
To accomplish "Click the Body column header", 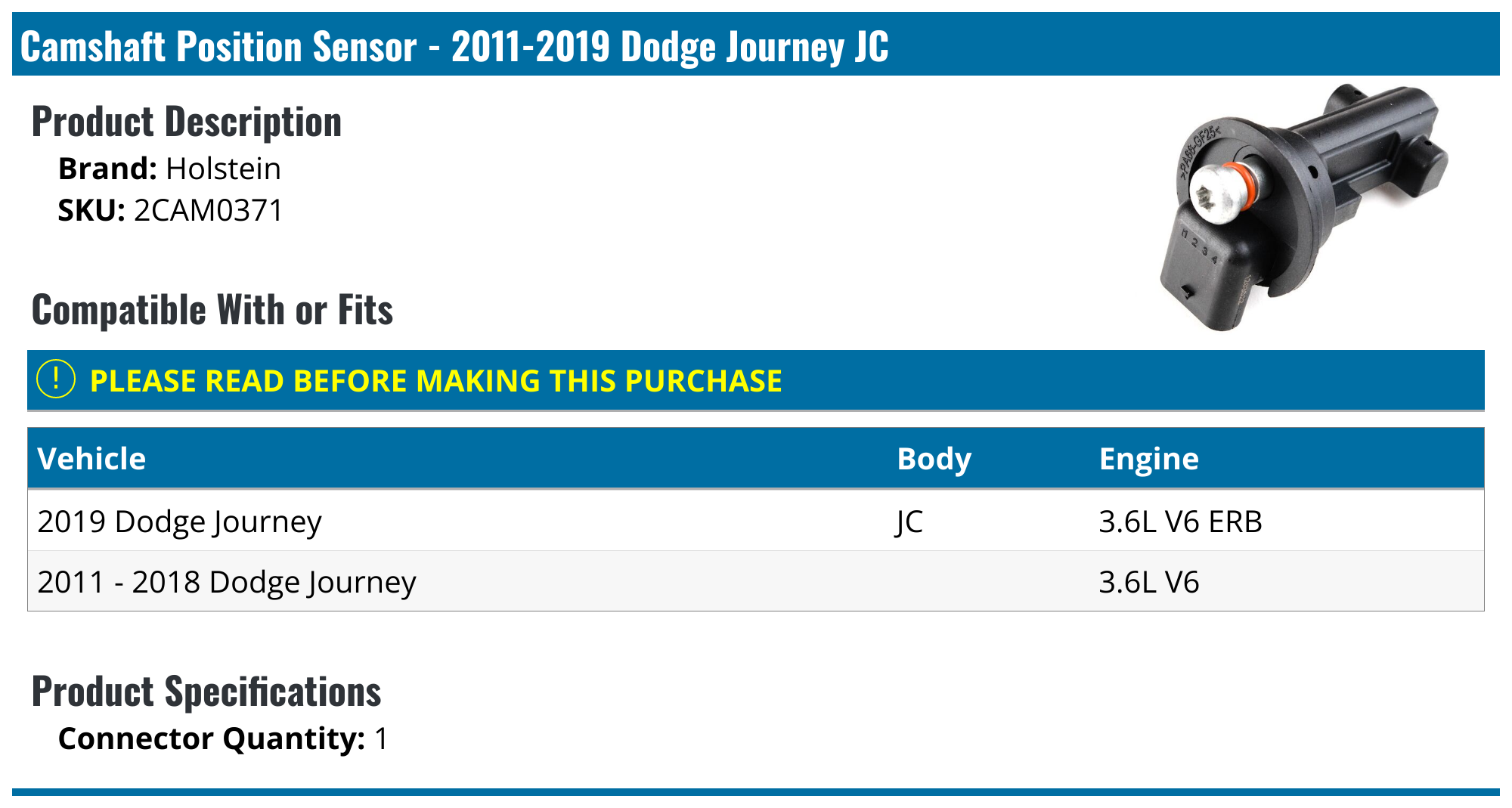I will click(x=934, y=459).
